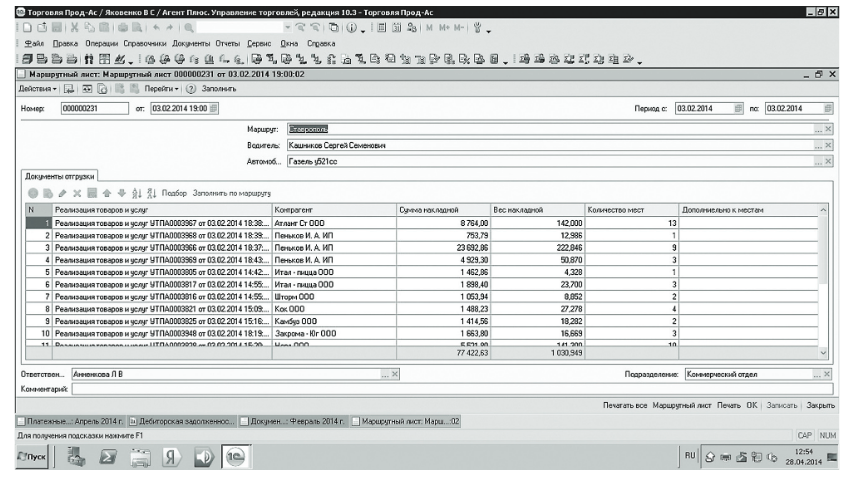Open the Отчеты menu
This screenshot has width=859, height=478.
[228, 44]
